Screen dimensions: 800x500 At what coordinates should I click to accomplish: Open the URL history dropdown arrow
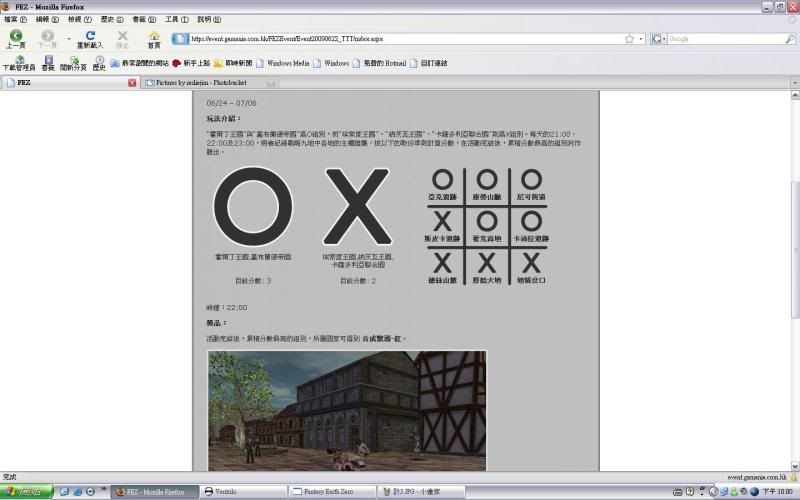(640, 39)
